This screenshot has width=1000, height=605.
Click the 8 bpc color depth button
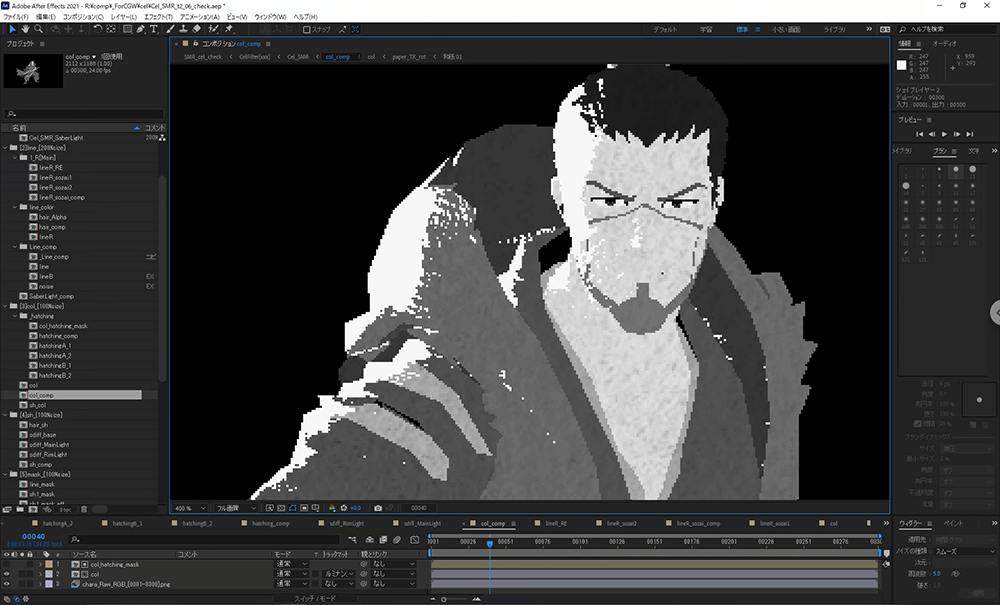point(65,510)
